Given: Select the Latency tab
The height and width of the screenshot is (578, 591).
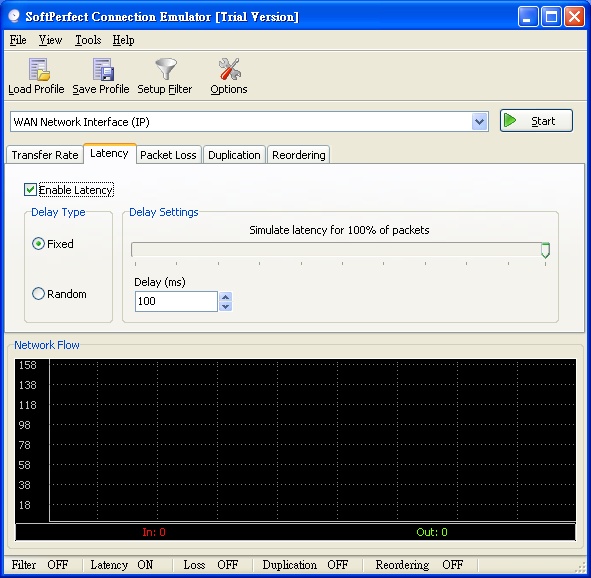Looking at the screenshot, I should tap(109, 153).
